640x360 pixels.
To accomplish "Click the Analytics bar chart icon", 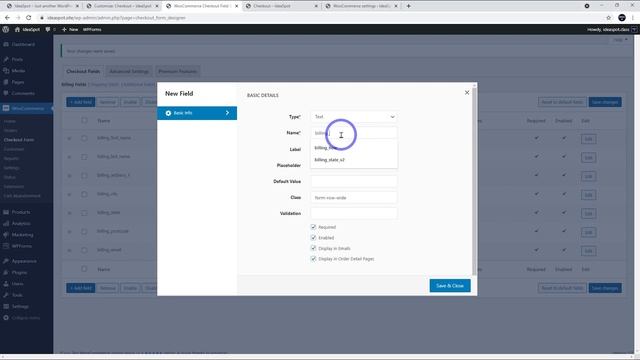I will point(6,224).
